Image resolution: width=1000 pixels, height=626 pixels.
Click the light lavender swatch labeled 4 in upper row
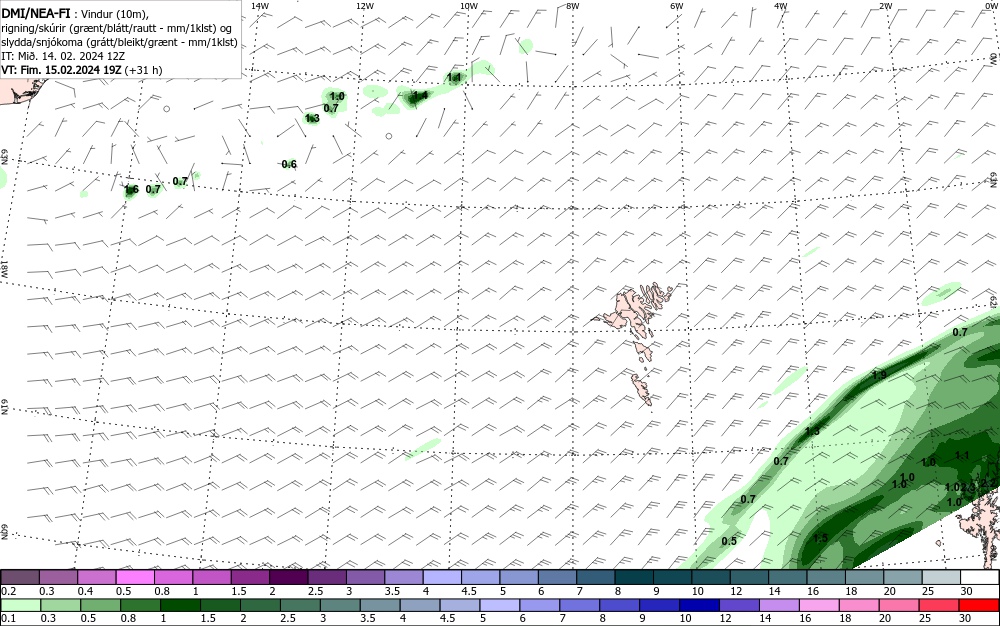442,578
